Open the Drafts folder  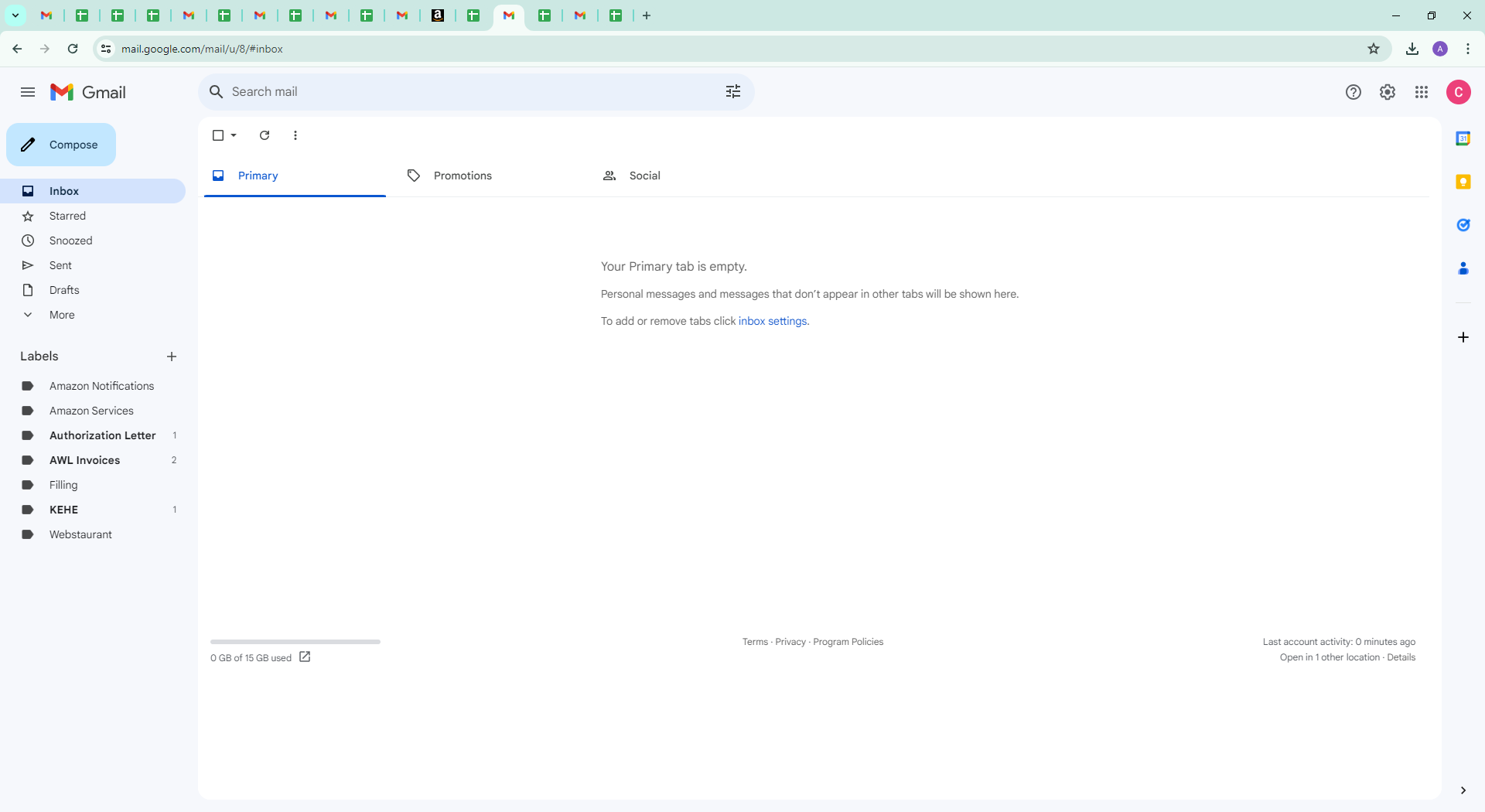click(x=93, y=290)
